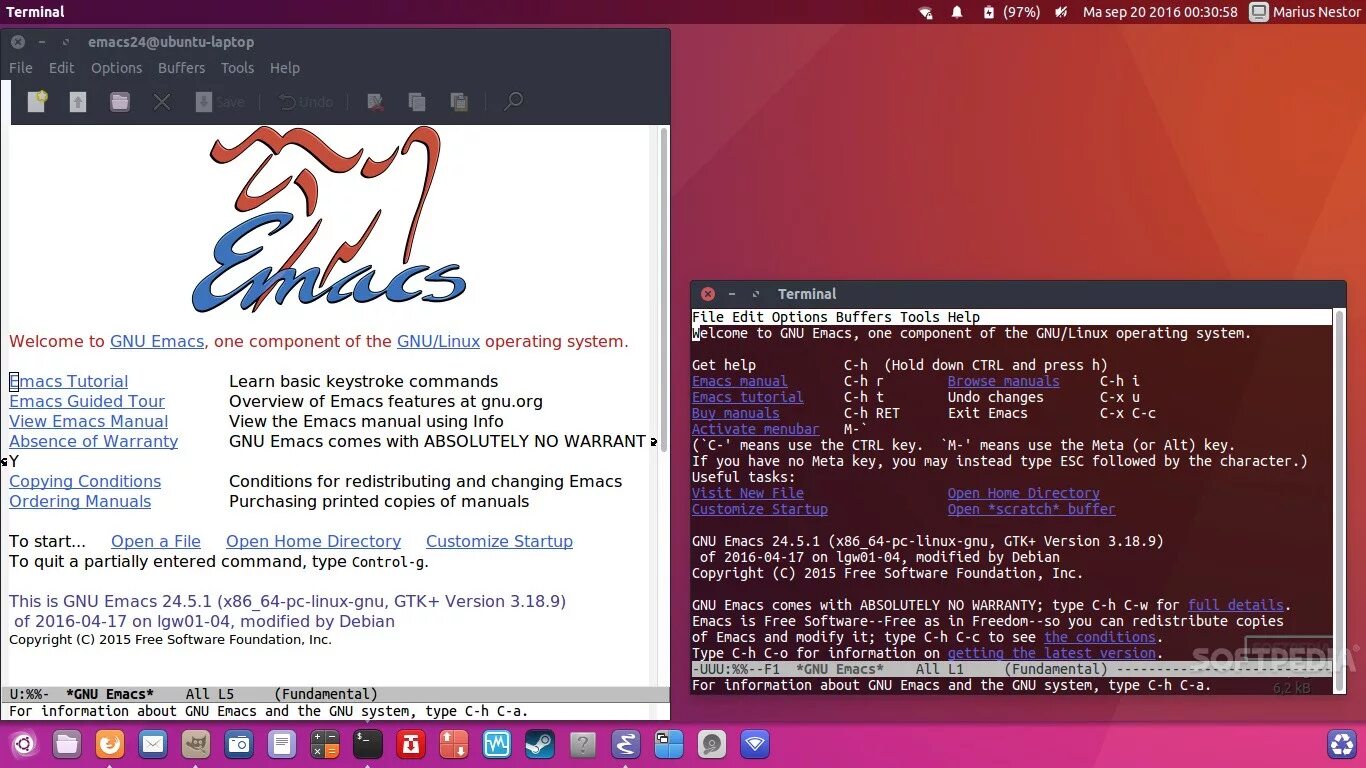Click the Terminal window scrollbar
The width and height of the screenshot is (1366, 768).
point(1339,500)
